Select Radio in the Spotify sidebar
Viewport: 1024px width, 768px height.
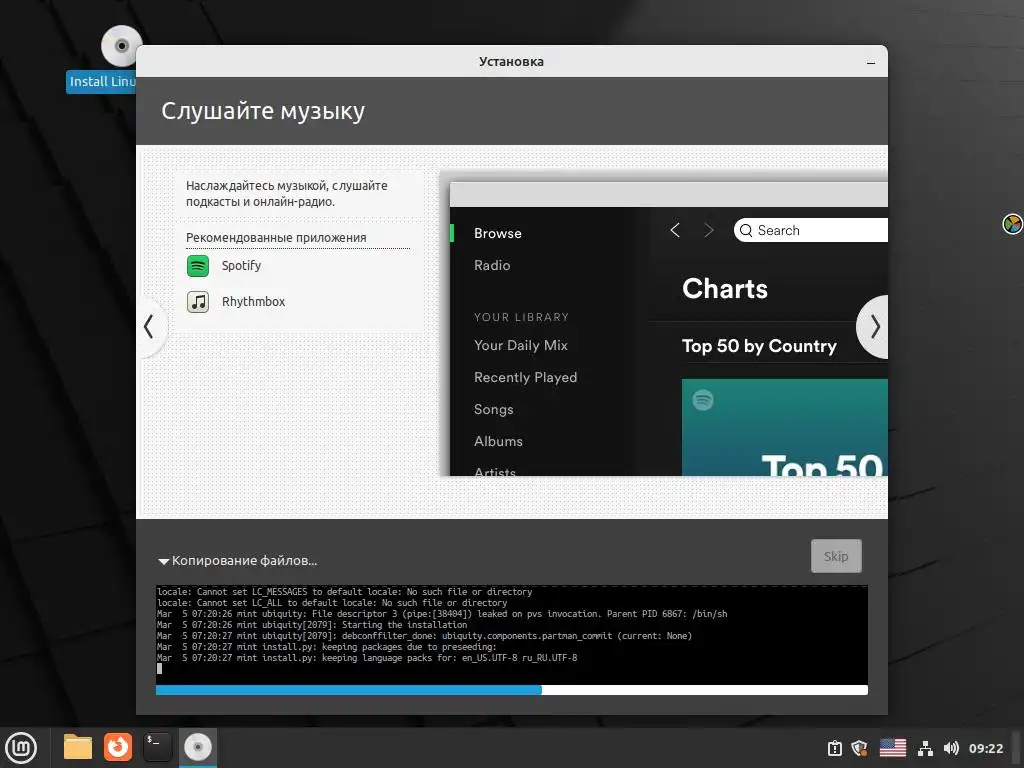click(492, 265)
